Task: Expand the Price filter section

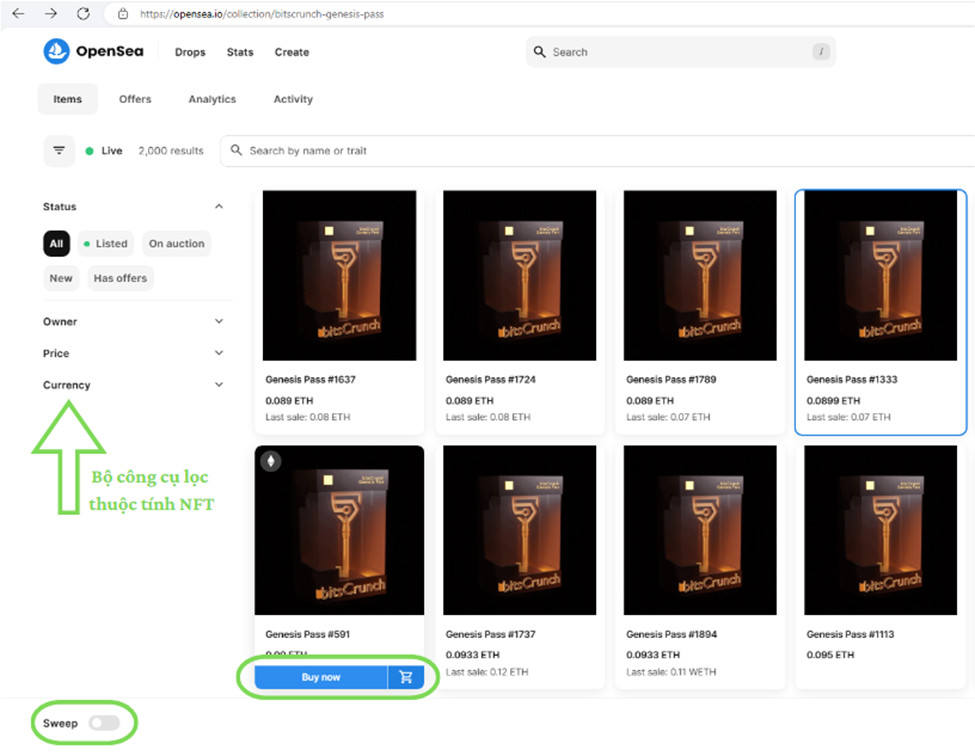Action: (x=219, y=353)
